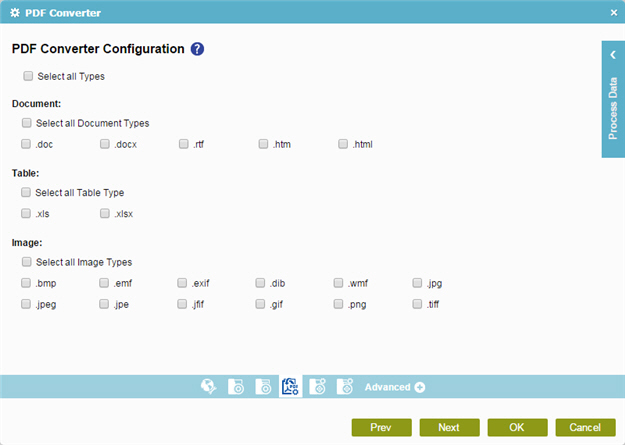This screenshot has height=445, width=625.
Task: Enable the .jpeg checkbox
Action: 26,304
